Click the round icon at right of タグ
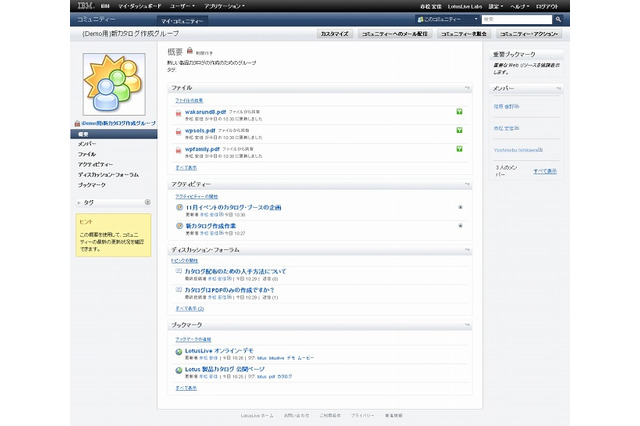Screen dimensions: 640x426 coord(147,202)
